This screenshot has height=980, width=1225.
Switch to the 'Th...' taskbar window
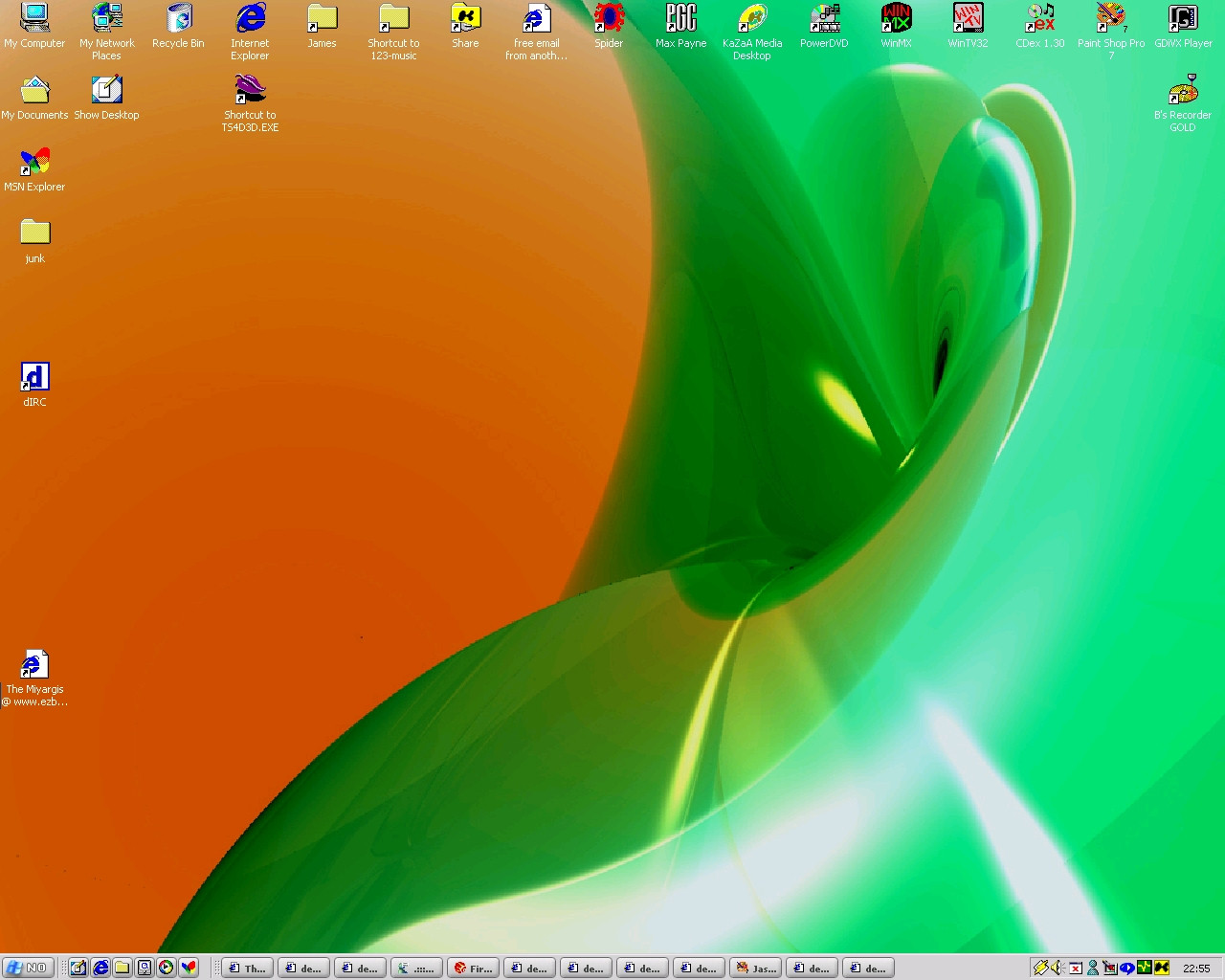click(x=247, y=968)
